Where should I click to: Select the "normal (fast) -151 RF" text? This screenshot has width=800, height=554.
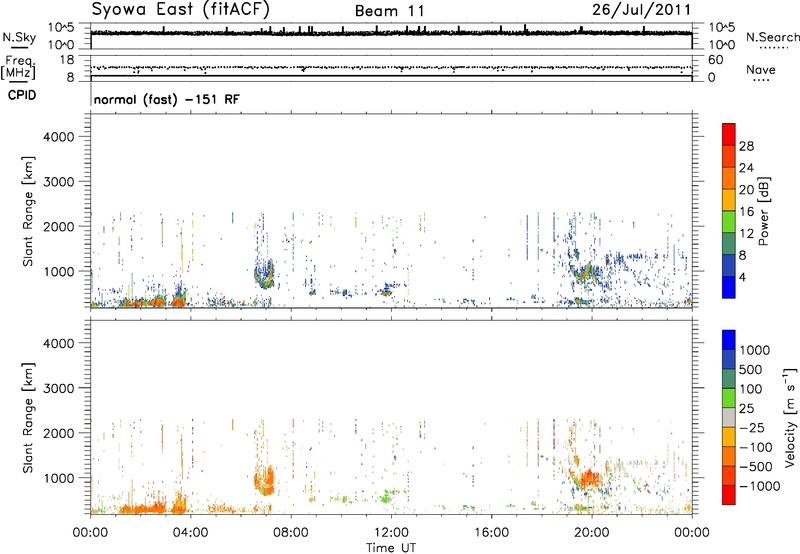click(166, 99)
